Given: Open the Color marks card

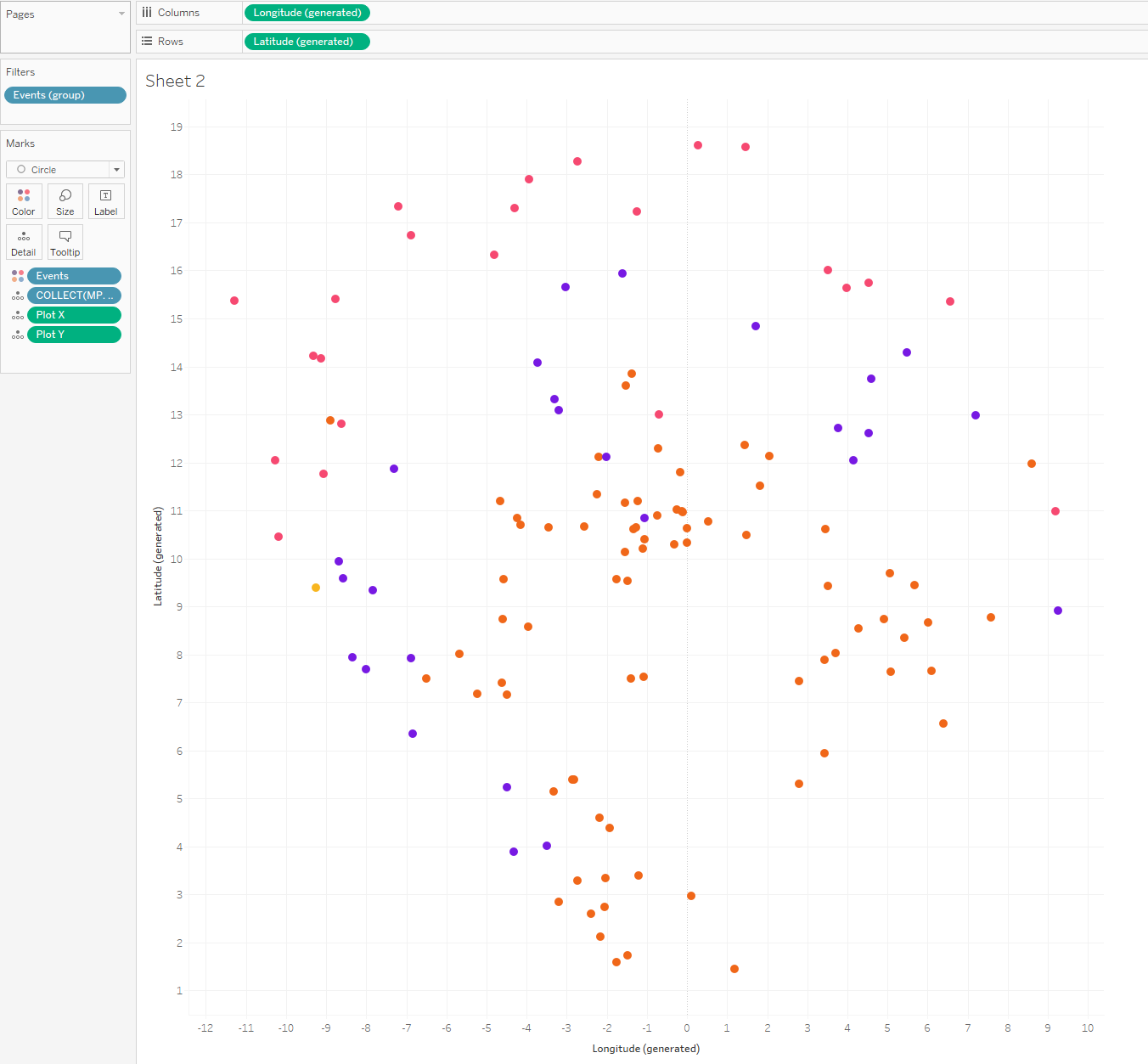Looking at the screenshot, I should [24, 201].
